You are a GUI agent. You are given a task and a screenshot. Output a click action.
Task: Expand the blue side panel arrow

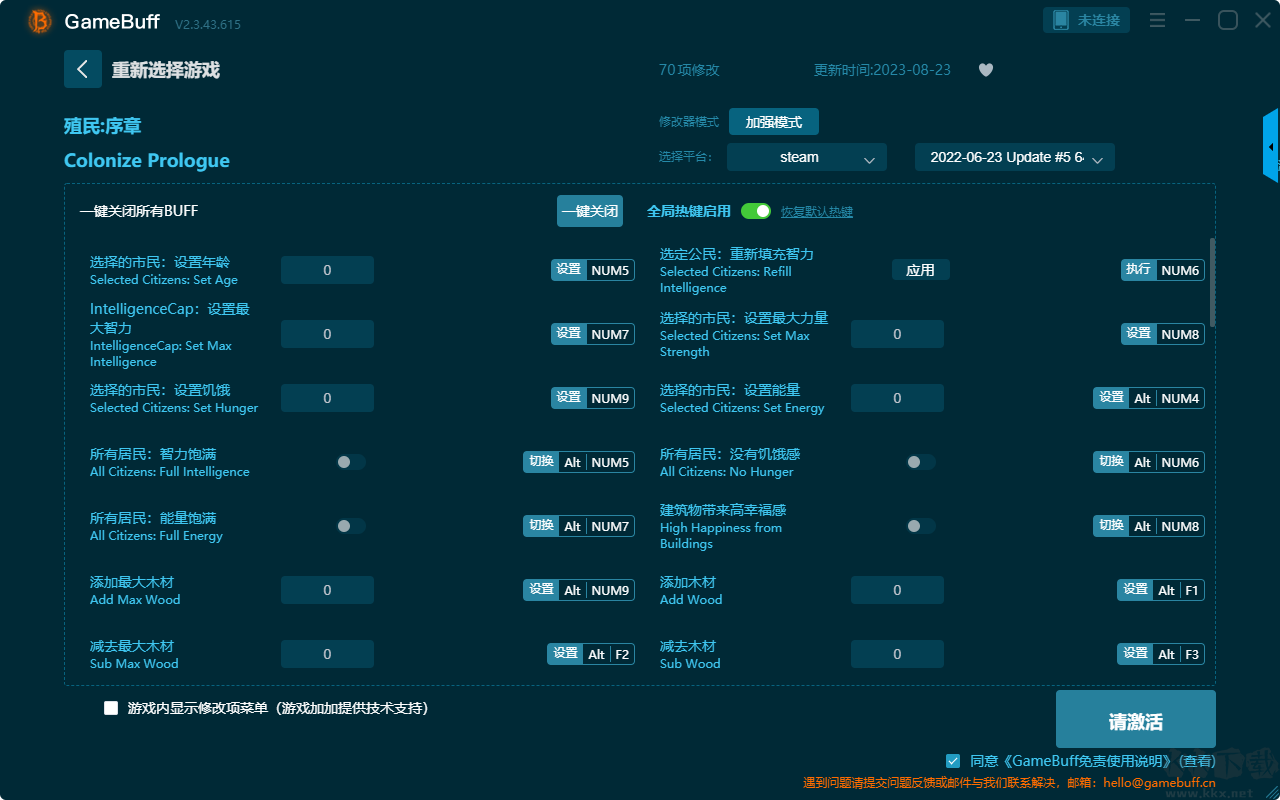1271,146
